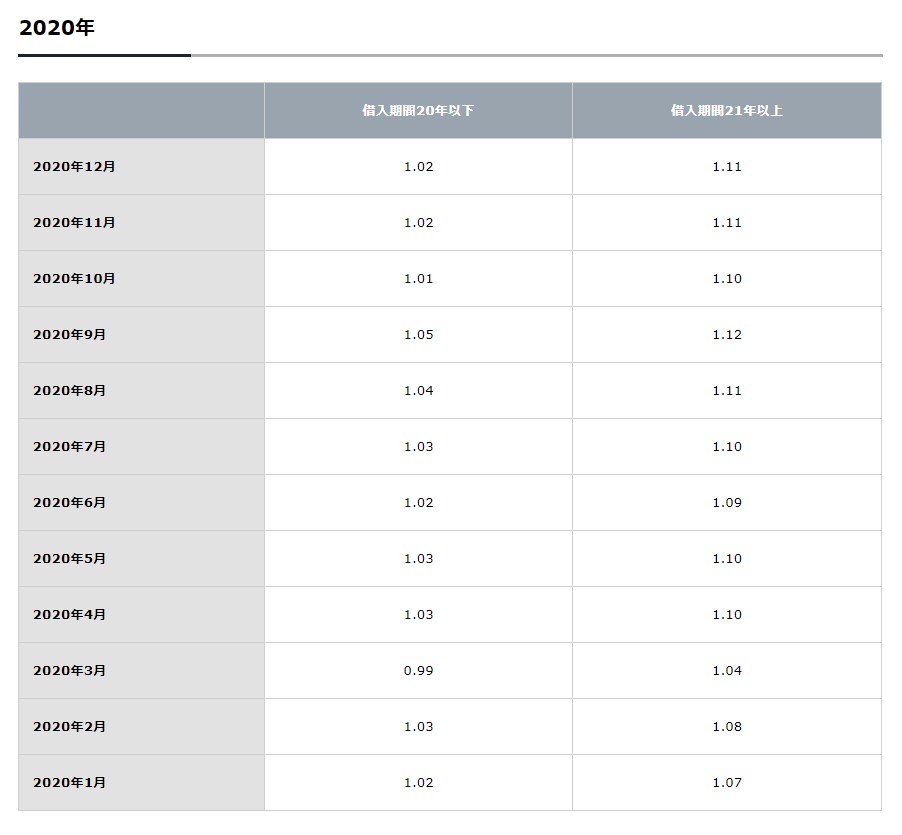Select the 借入期間20年以下 column header
The image size is (902, 835).
(x=418, y=110)
